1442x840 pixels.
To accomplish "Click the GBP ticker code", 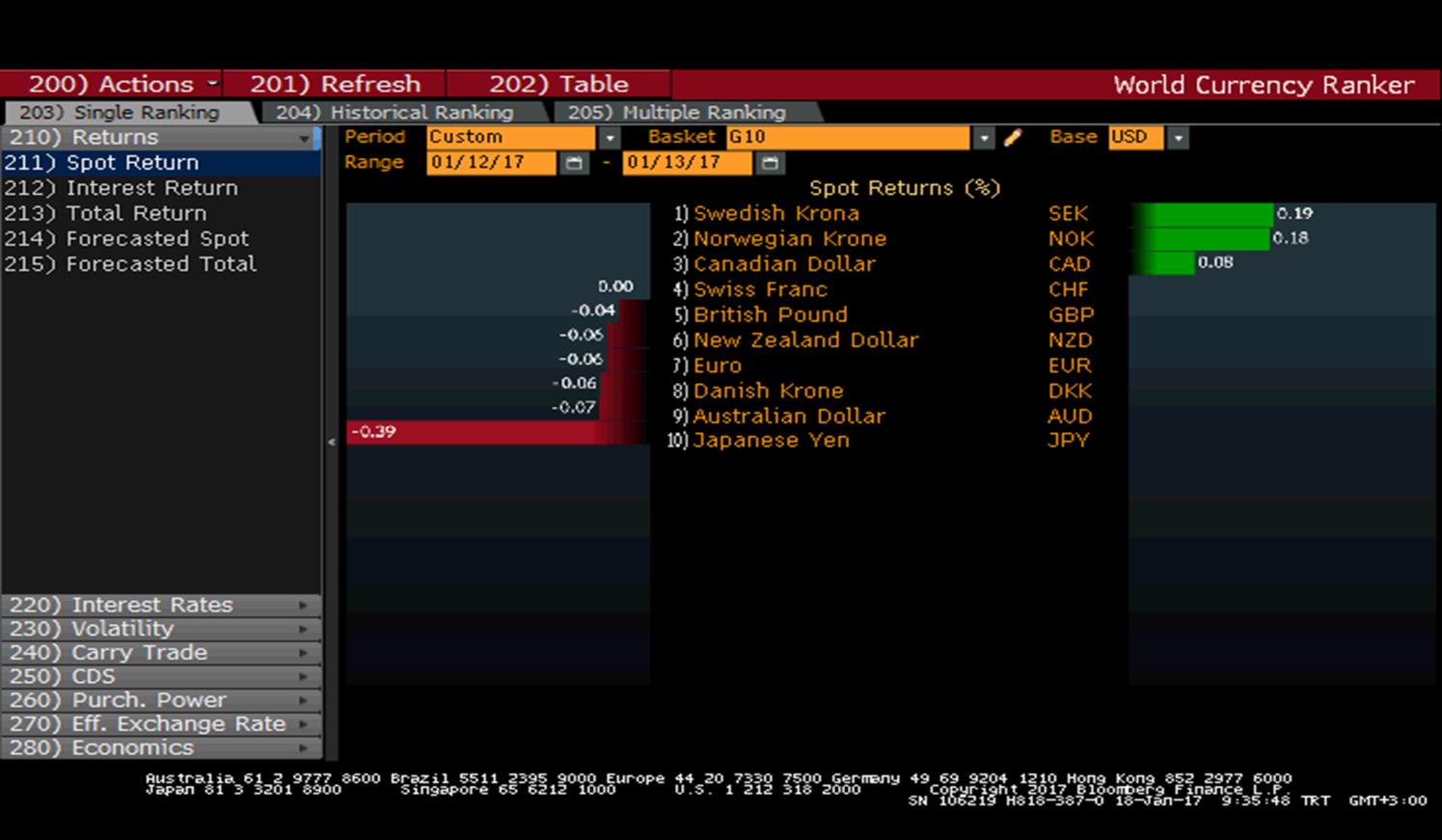I will click(1072, 314).
